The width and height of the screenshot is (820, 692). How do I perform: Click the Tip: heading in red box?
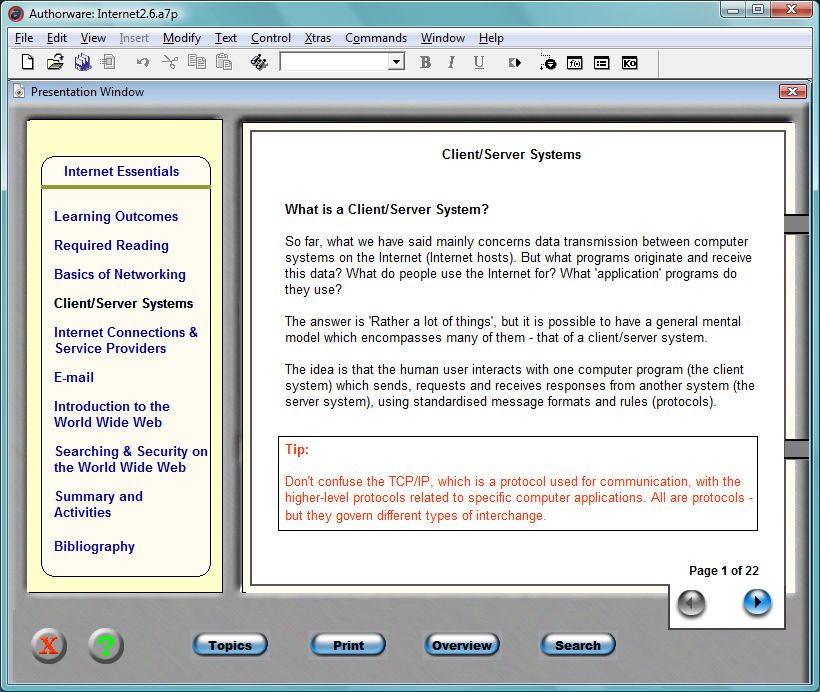(x=297, y=449)
